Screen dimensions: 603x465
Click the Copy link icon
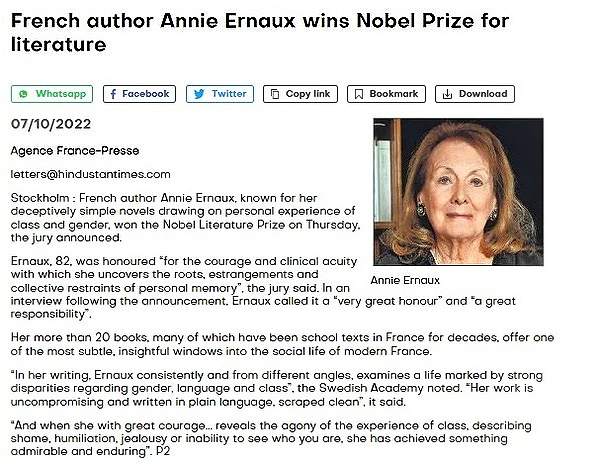pyautogui.click(x=274, y=94)
